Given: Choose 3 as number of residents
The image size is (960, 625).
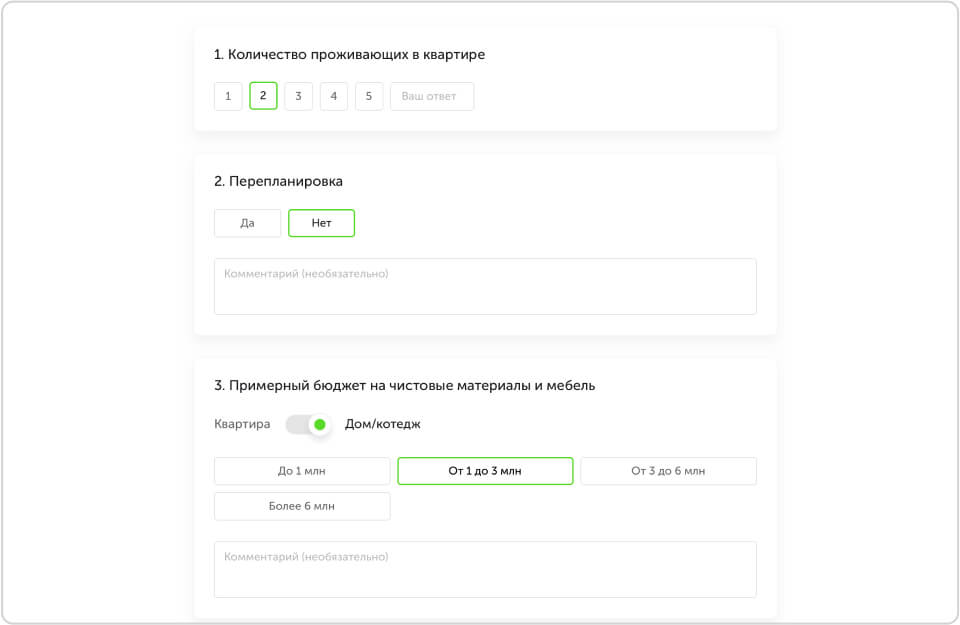Looking at the screenshot, I should 298,96.
